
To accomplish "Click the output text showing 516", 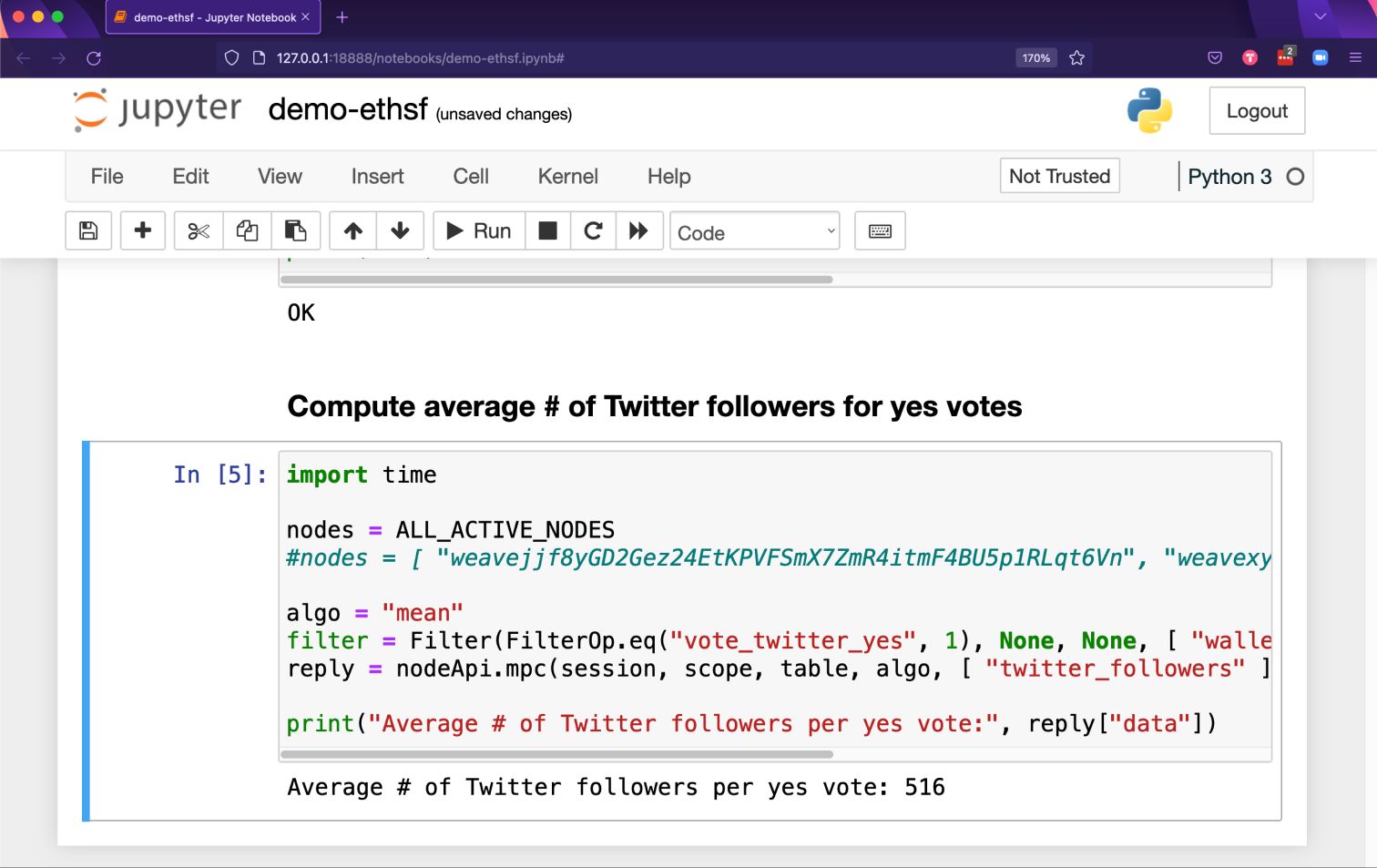I will (617, 787).
